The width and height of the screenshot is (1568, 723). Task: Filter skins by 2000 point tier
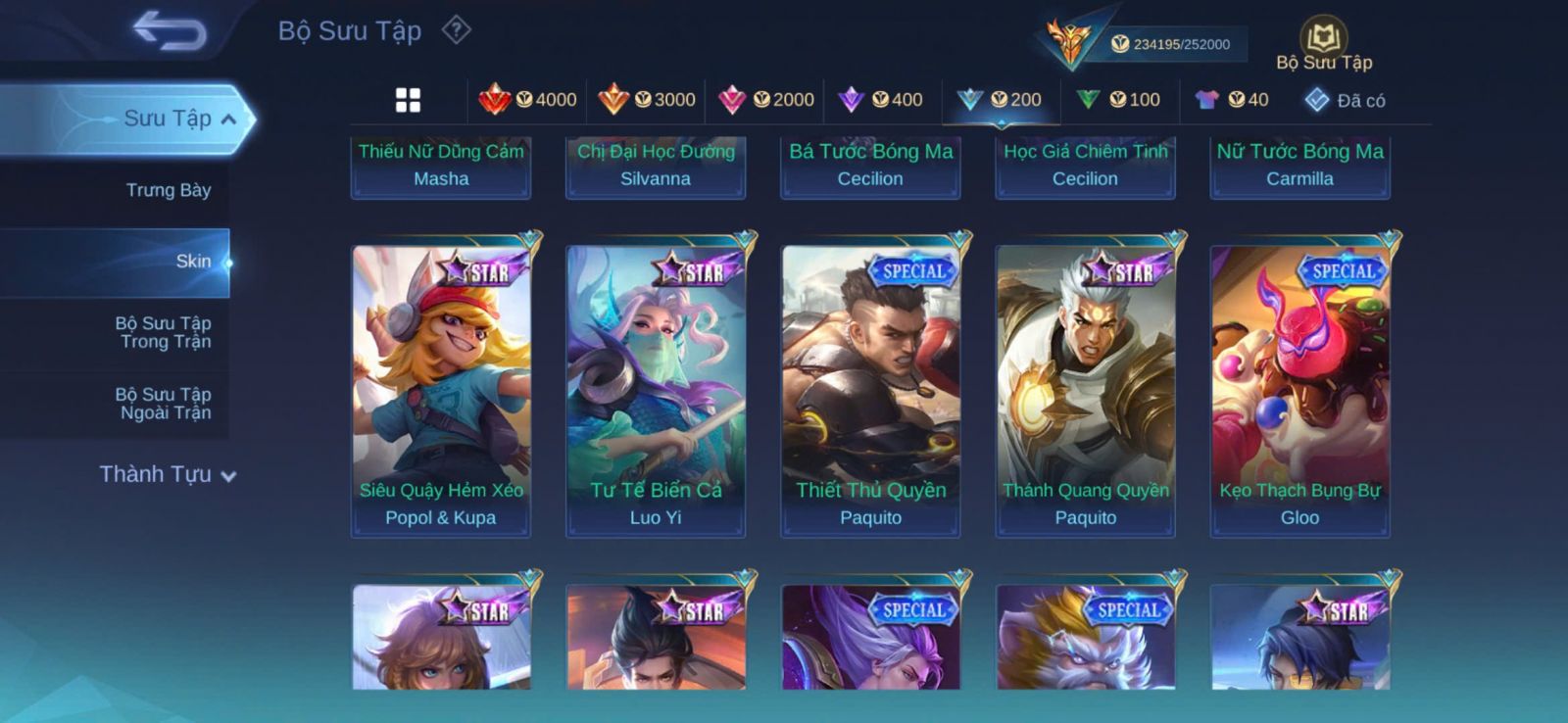766,99
